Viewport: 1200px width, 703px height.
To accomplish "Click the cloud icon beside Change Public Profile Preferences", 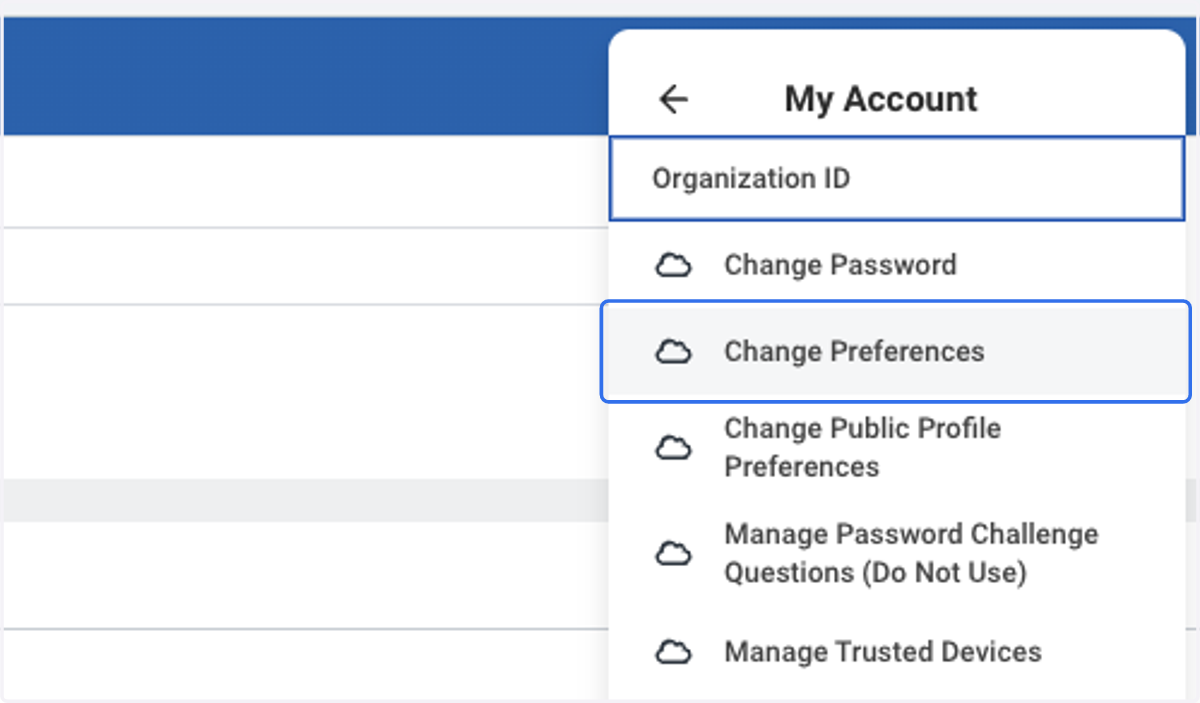I will point(673,447).
